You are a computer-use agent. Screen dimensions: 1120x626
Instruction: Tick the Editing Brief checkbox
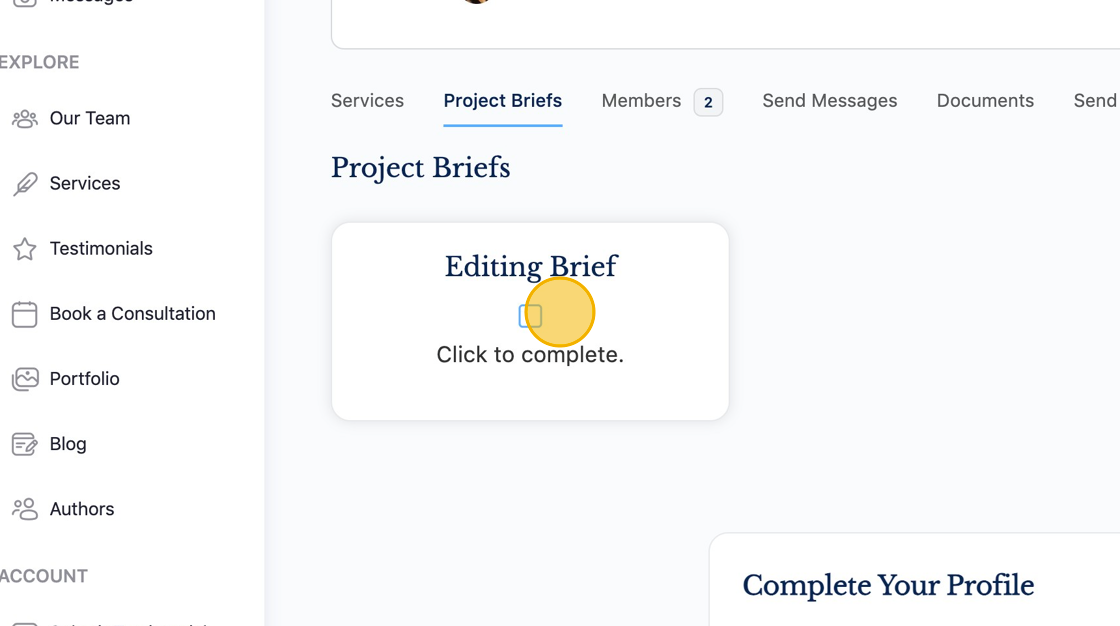pyautogui.click(x=530, y=316)
